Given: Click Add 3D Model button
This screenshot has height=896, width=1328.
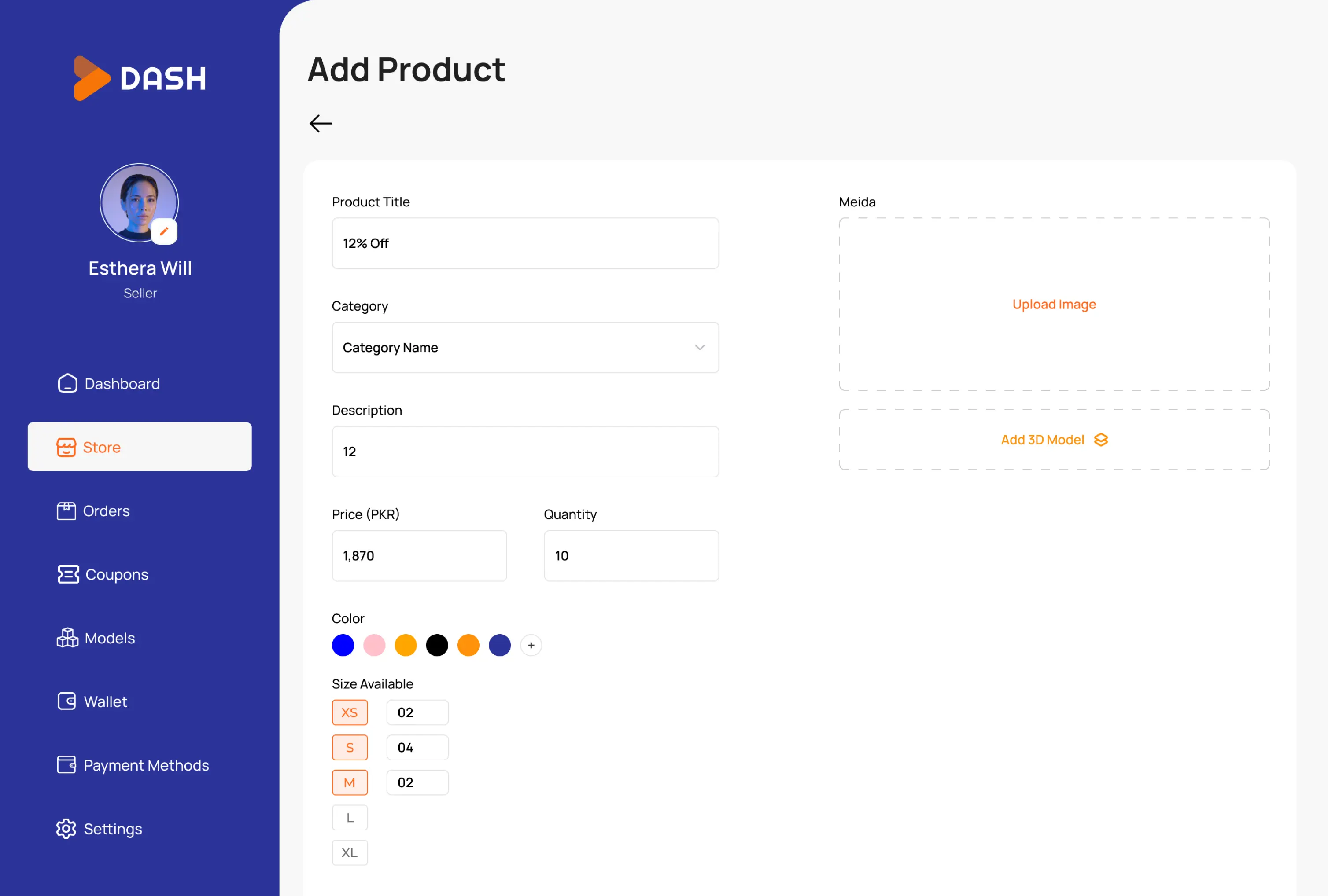Looking at the screenshot, I should coord(1054,440).
